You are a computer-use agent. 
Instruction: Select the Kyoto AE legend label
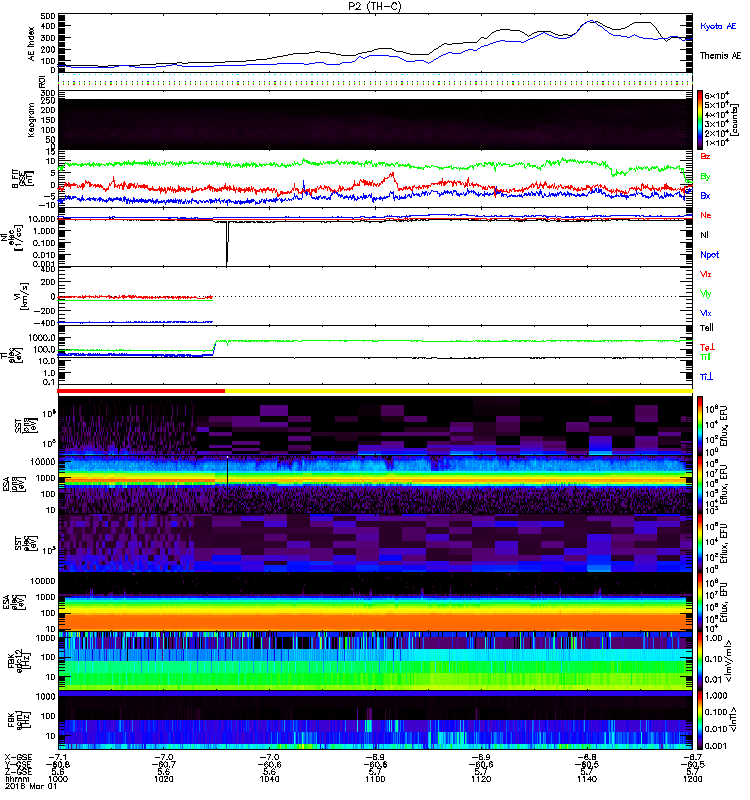tap(718, 27)
